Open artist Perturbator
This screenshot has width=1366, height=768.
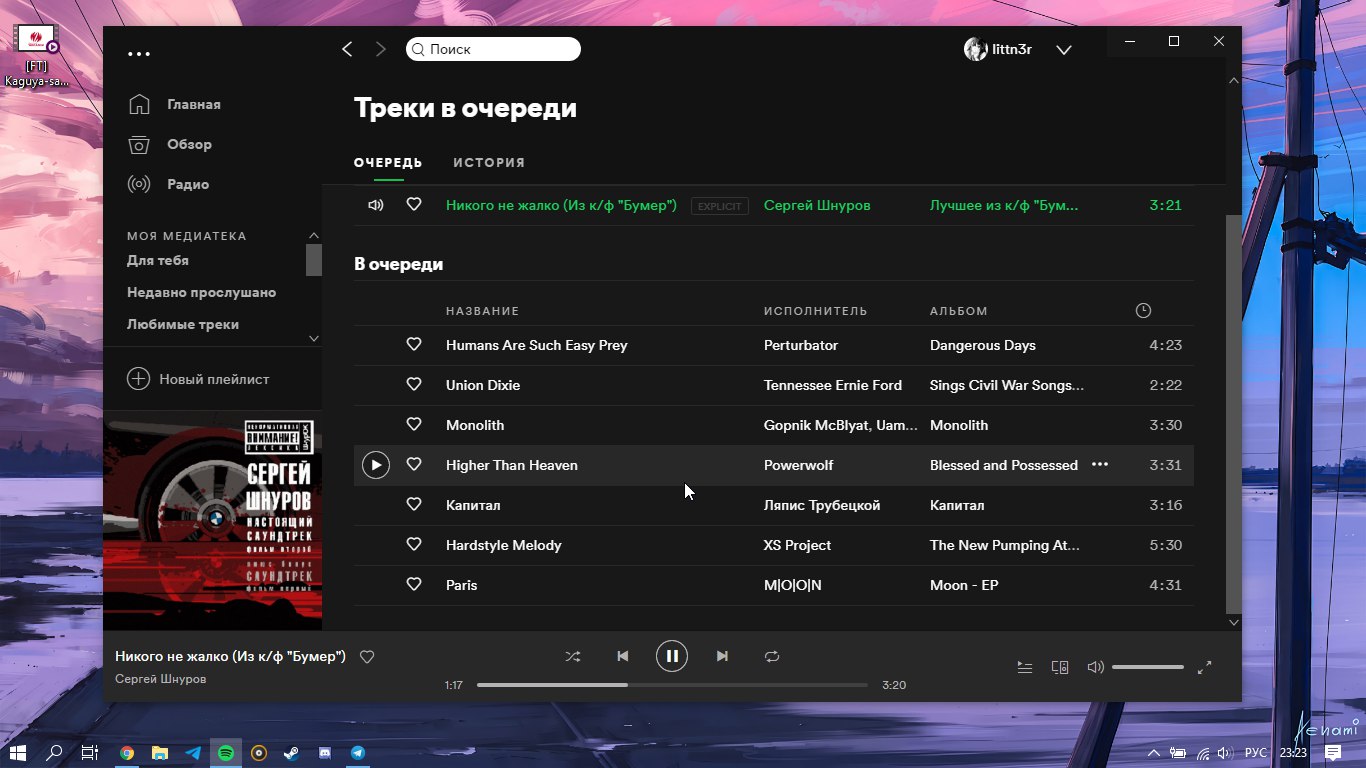point(801,345)
